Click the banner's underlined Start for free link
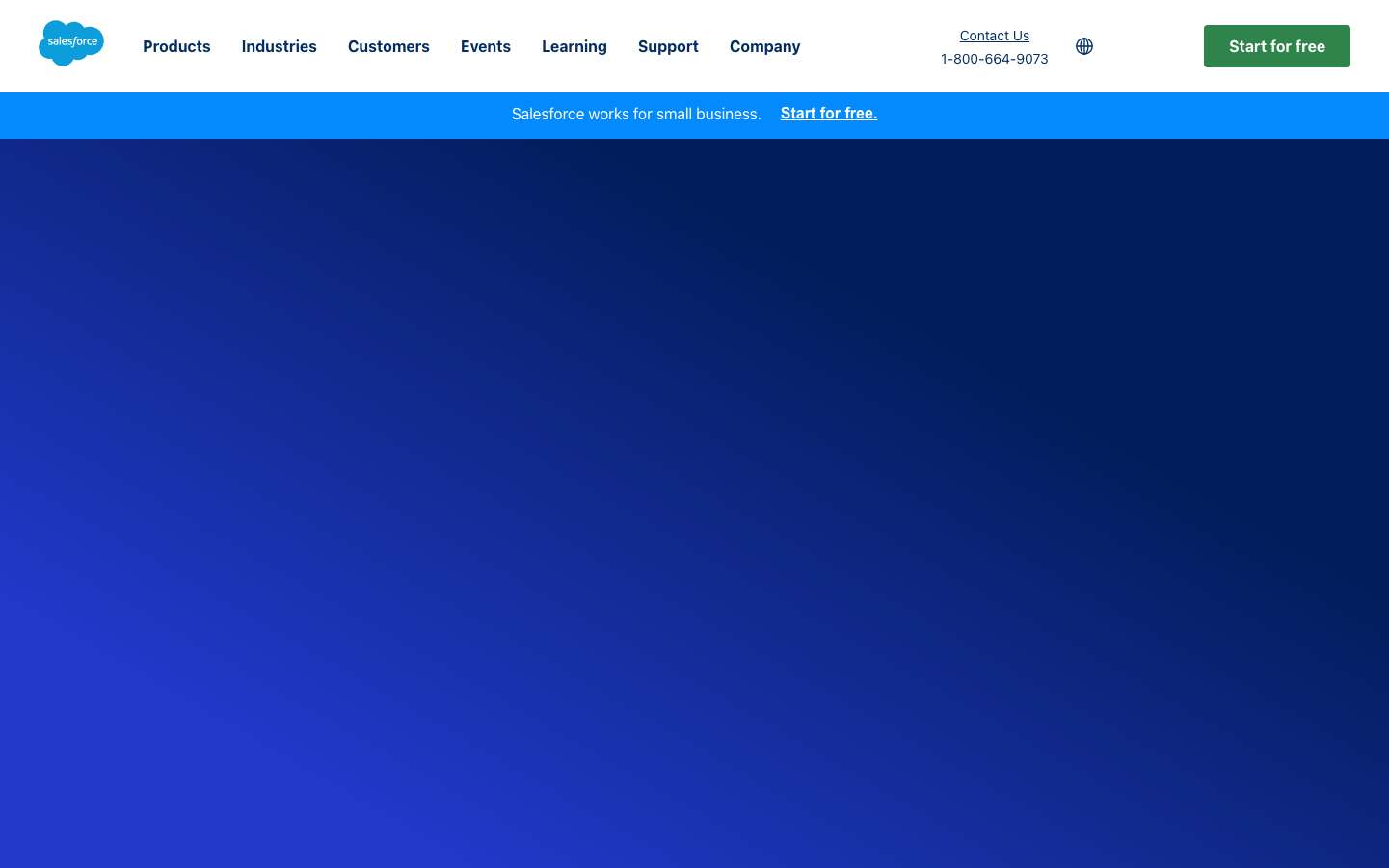The image size is (1389, 868). coord(828,114)
